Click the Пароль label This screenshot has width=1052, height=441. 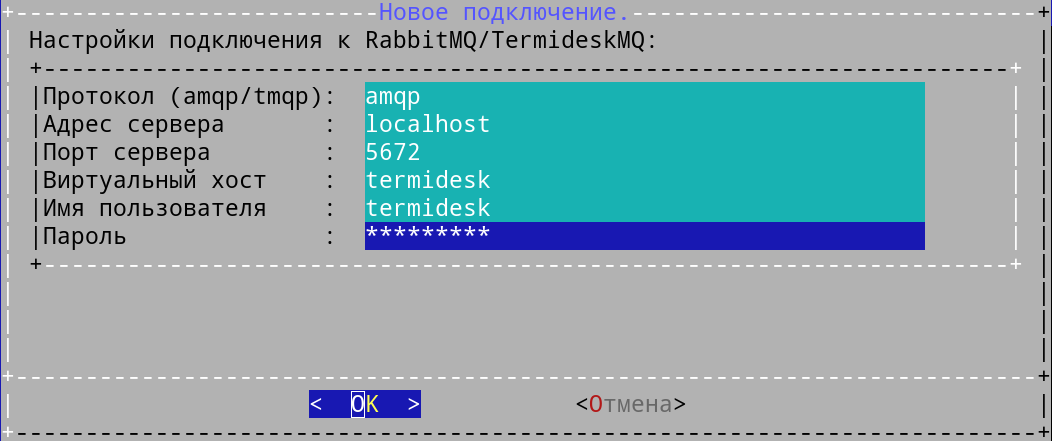coord(85,236)
